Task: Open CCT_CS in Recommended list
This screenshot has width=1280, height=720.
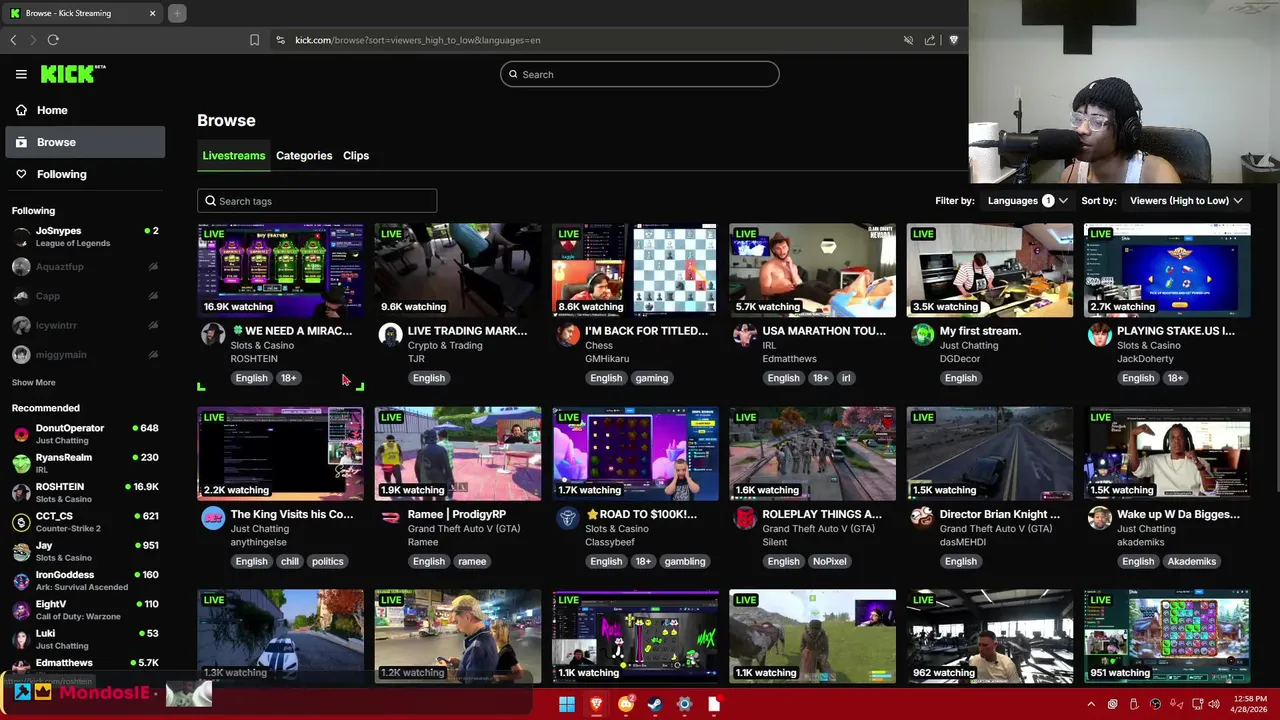Action: 85,522
